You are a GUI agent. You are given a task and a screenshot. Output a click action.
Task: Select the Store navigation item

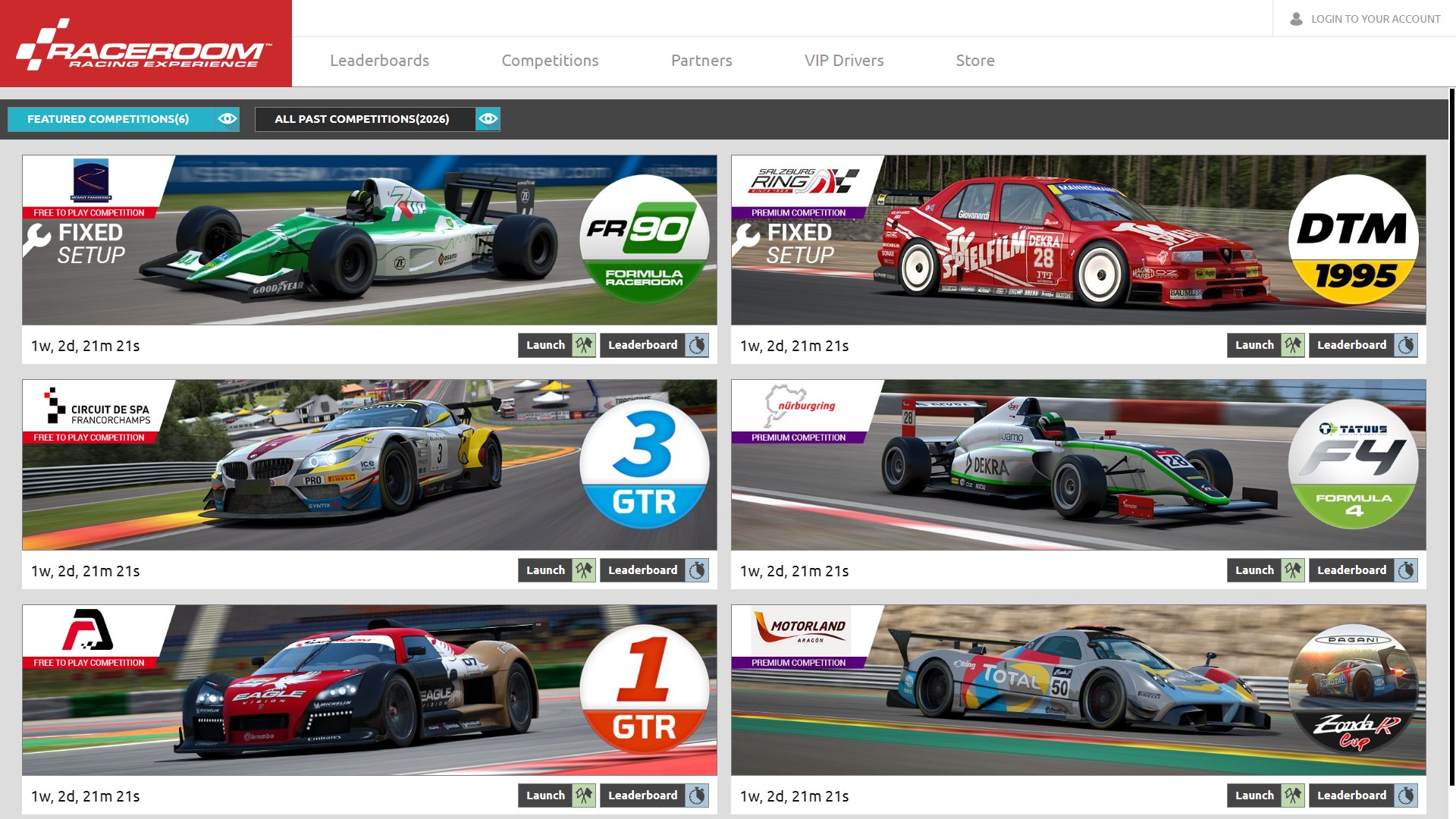[x=975, y=60]
